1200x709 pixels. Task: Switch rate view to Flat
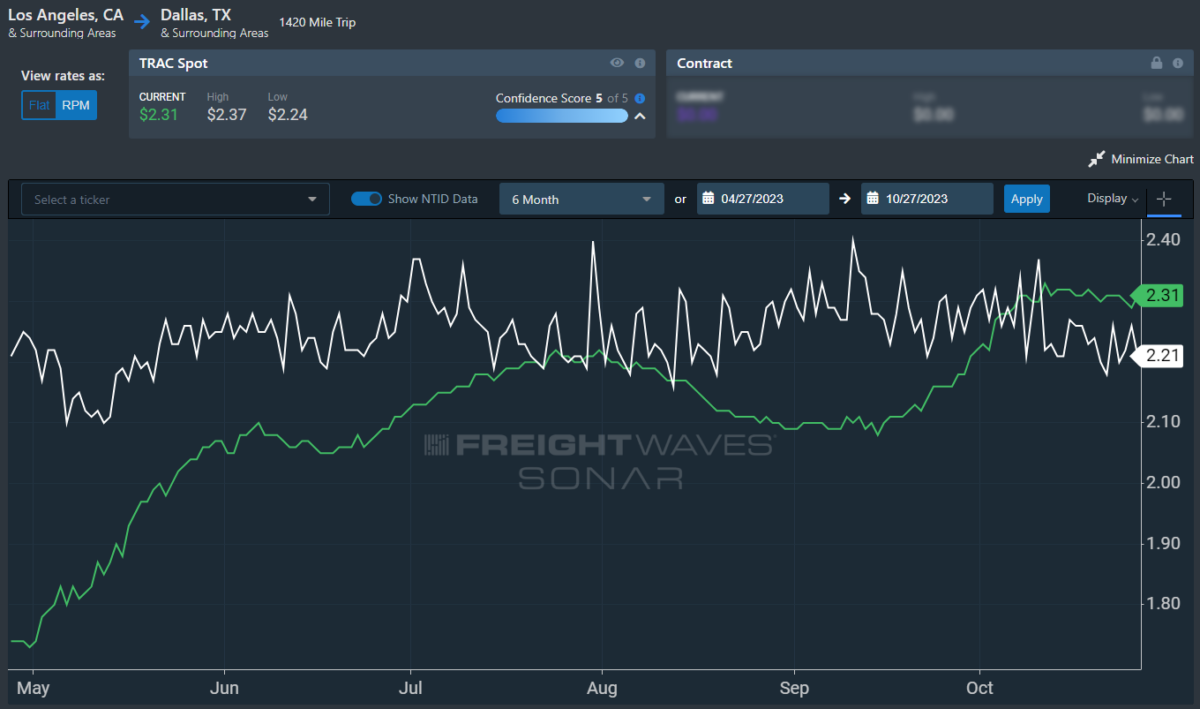(39, 105)
